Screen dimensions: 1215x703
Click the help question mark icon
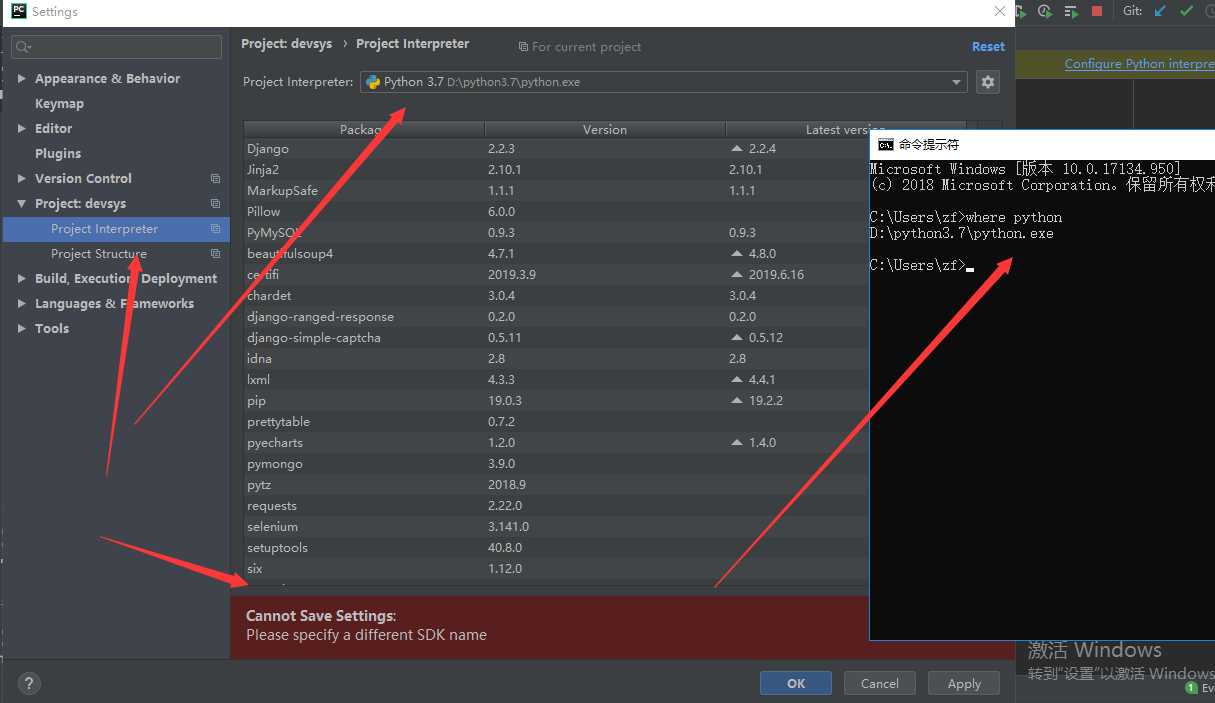[x=29, y=684]
